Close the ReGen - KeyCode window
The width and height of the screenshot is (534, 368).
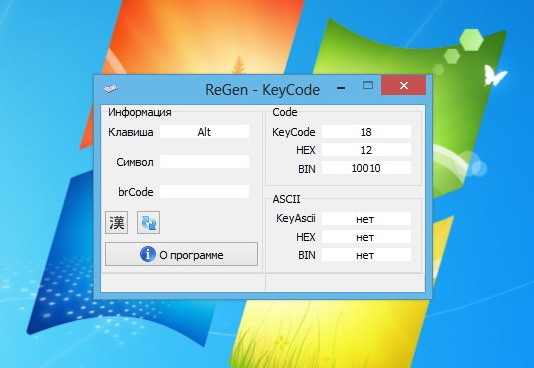point(404,85)
